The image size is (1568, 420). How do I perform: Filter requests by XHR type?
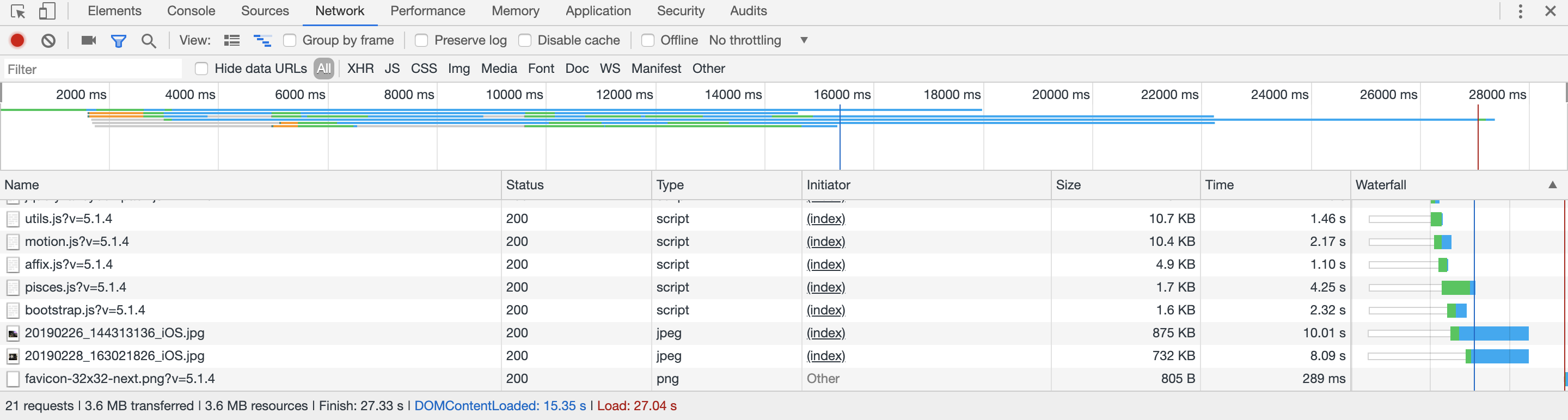(x=360, y=69)
